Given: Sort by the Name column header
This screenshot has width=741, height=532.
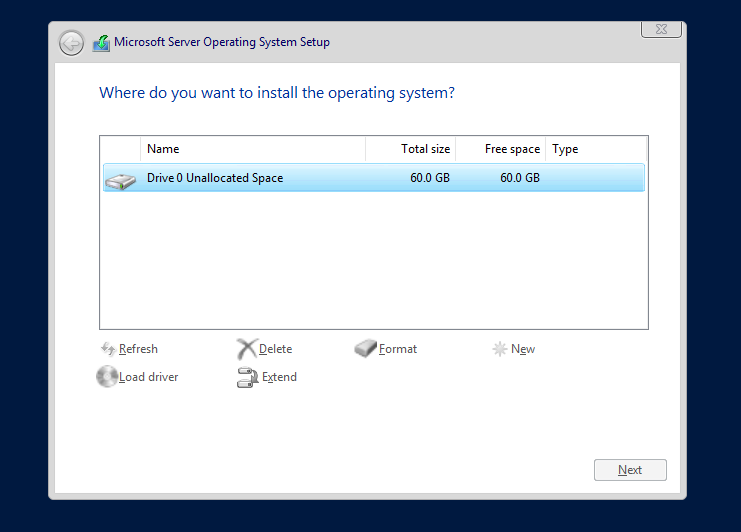Looking at the screenshot, I should click(x=253, y=149).
